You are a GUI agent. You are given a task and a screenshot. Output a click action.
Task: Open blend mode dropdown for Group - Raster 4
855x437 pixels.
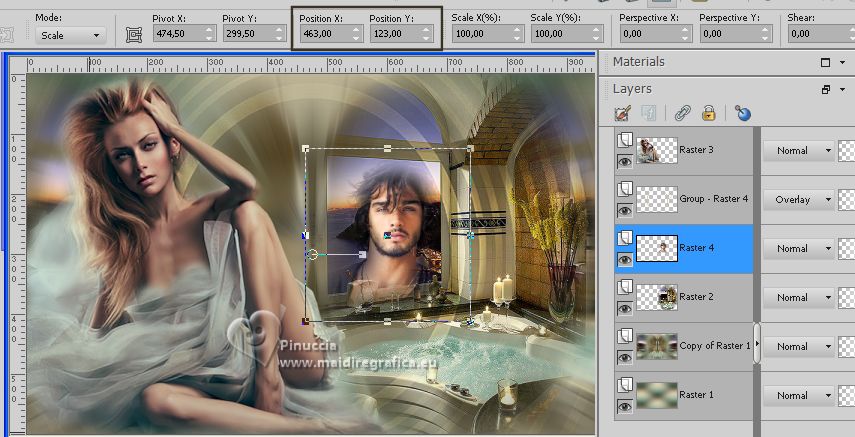[x=798, y=199]
